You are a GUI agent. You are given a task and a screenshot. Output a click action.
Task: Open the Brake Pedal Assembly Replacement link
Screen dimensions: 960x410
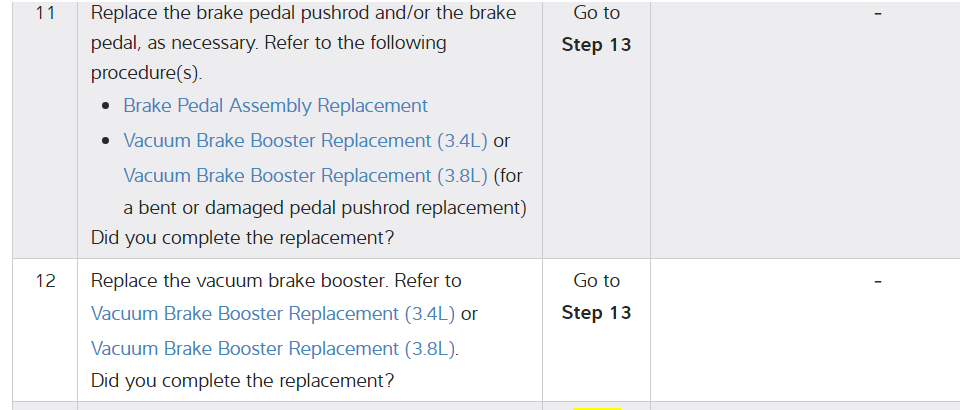pyautogui.click(x=275, y=106)
